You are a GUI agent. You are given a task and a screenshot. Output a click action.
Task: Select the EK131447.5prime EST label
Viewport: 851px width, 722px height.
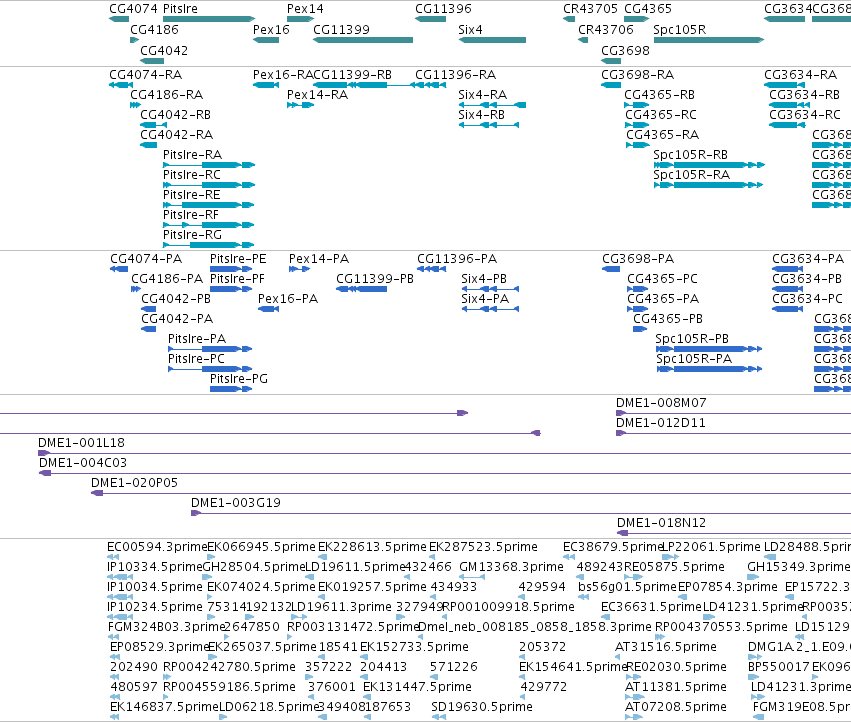click(x=417, y=687)
